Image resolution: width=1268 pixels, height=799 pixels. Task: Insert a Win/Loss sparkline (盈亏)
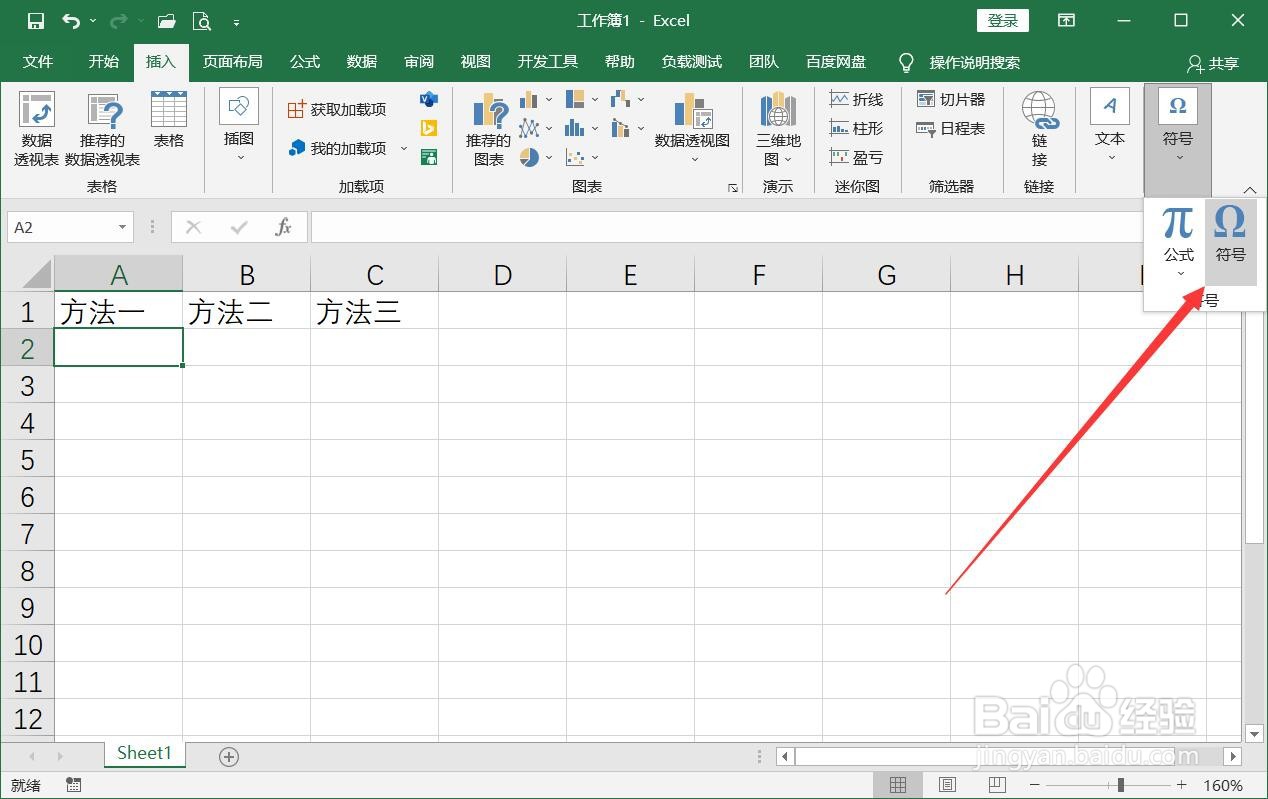coord(857,157)
